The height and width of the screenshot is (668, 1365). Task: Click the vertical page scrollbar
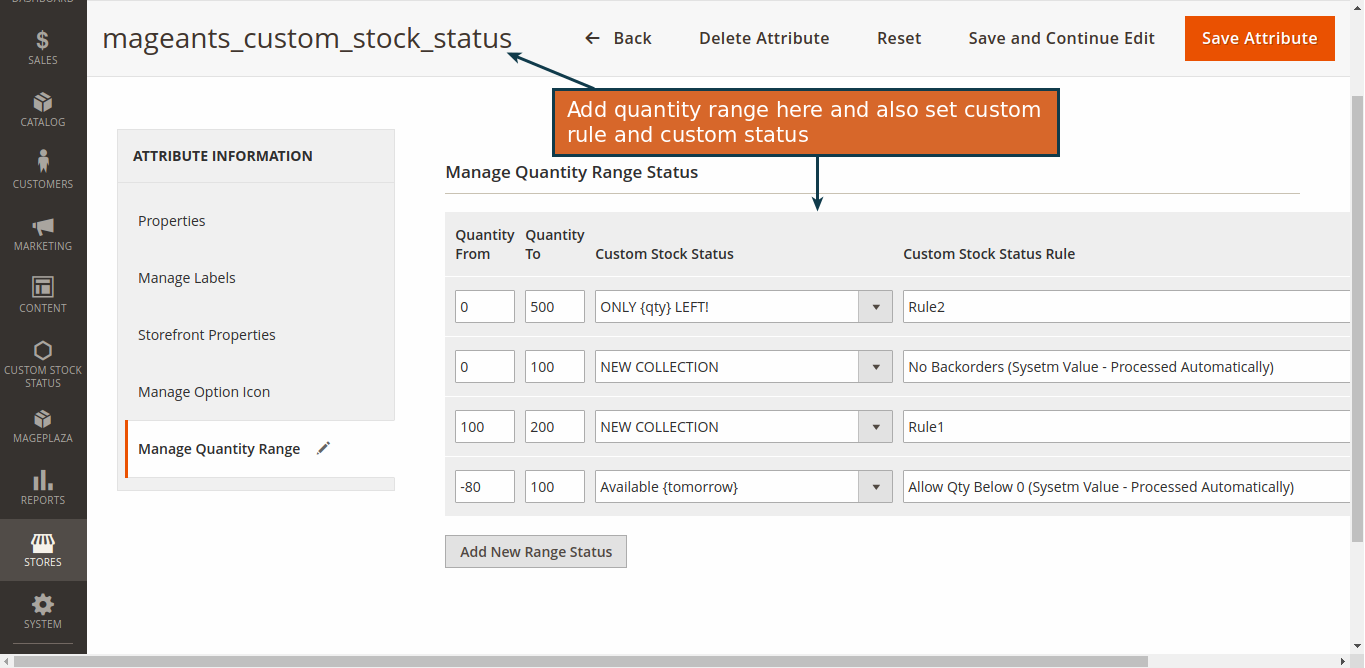point(1357,320)
